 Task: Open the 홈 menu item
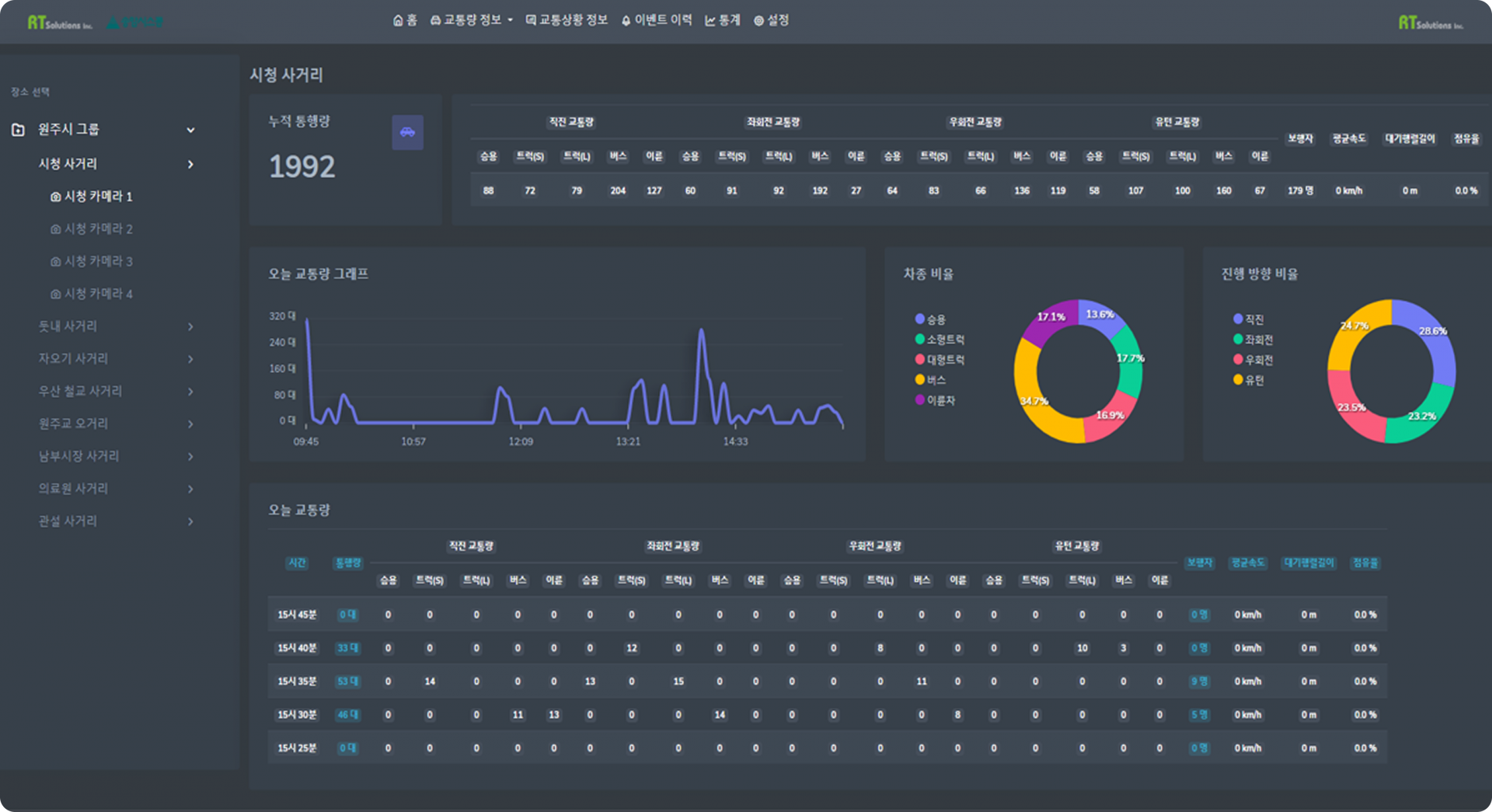pyautogui.click(x=405, y=20)
